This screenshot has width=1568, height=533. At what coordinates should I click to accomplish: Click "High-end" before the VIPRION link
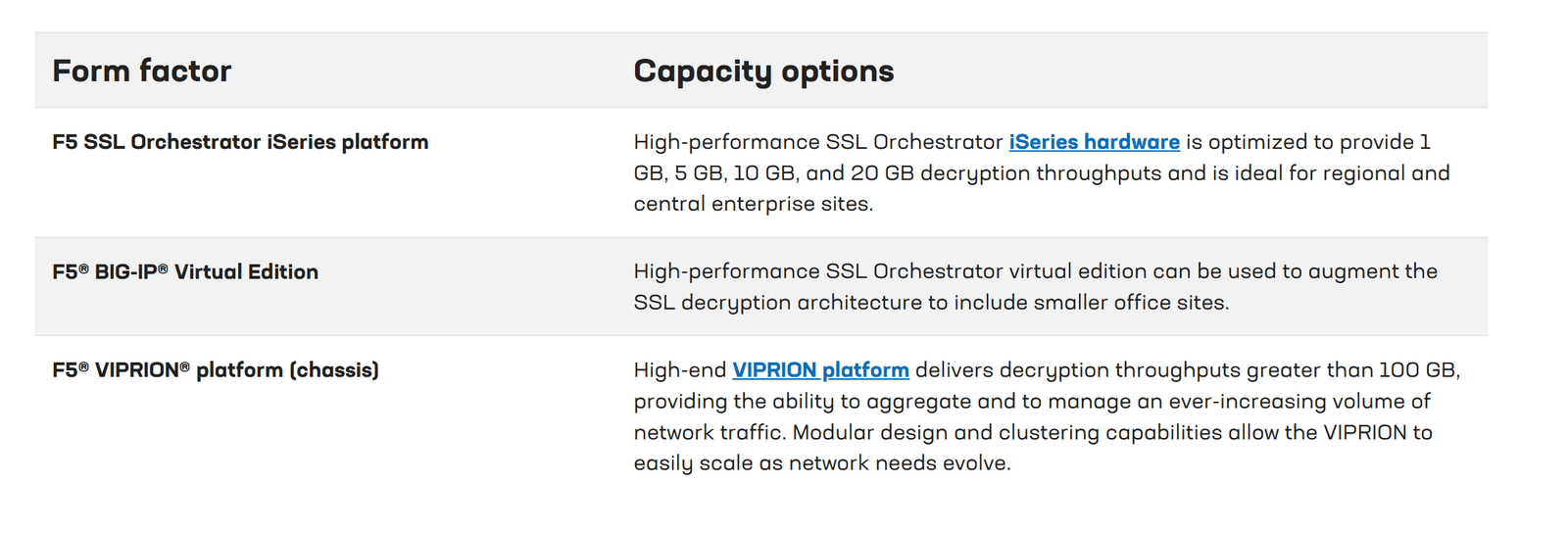(680, 370)
